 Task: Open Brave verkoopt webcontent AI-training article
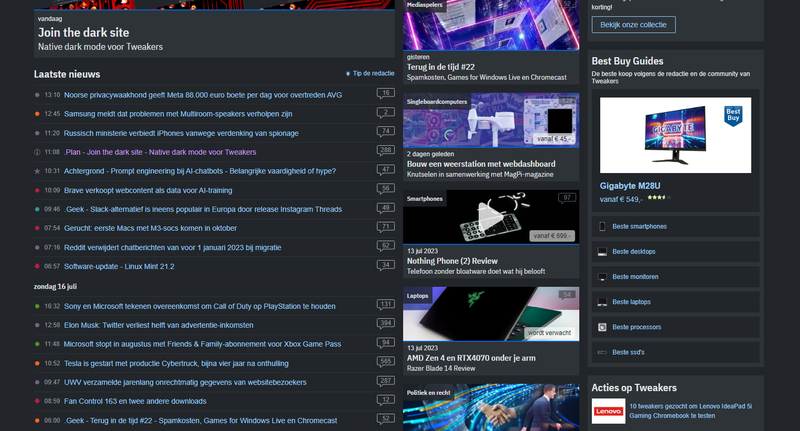click(x=148, y=190)
